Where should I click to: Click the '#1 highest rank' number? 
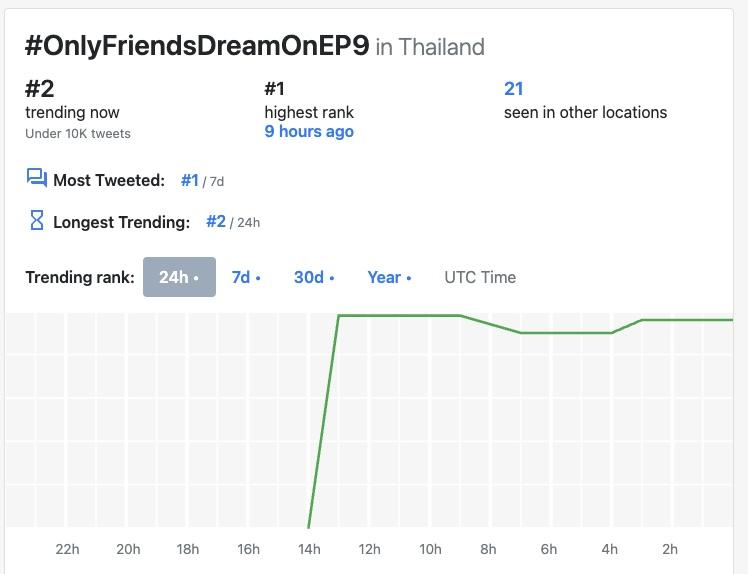tap(275, 89)
